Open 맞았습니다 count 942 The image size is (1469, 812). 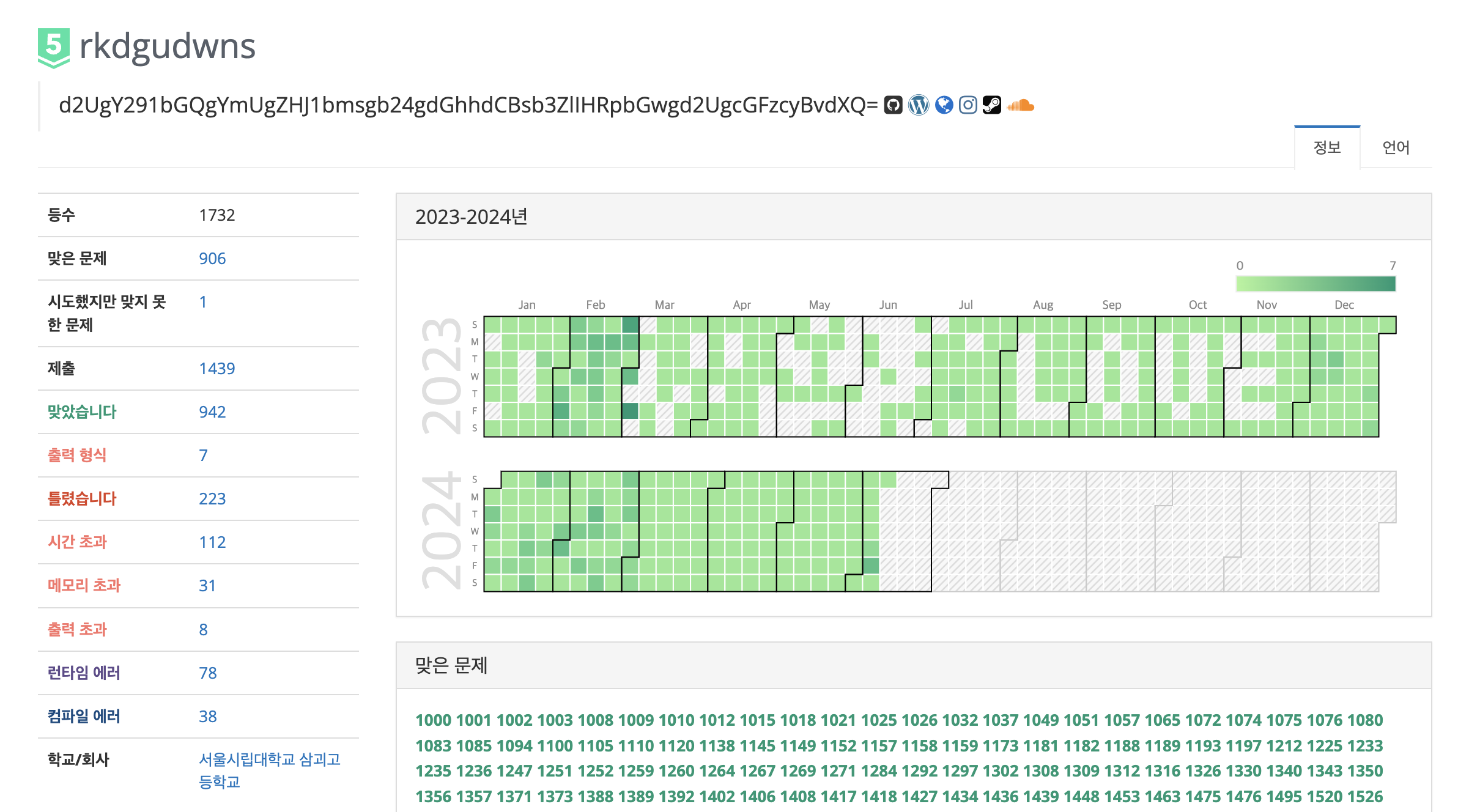pyautogui.click(x=212, y=412)
